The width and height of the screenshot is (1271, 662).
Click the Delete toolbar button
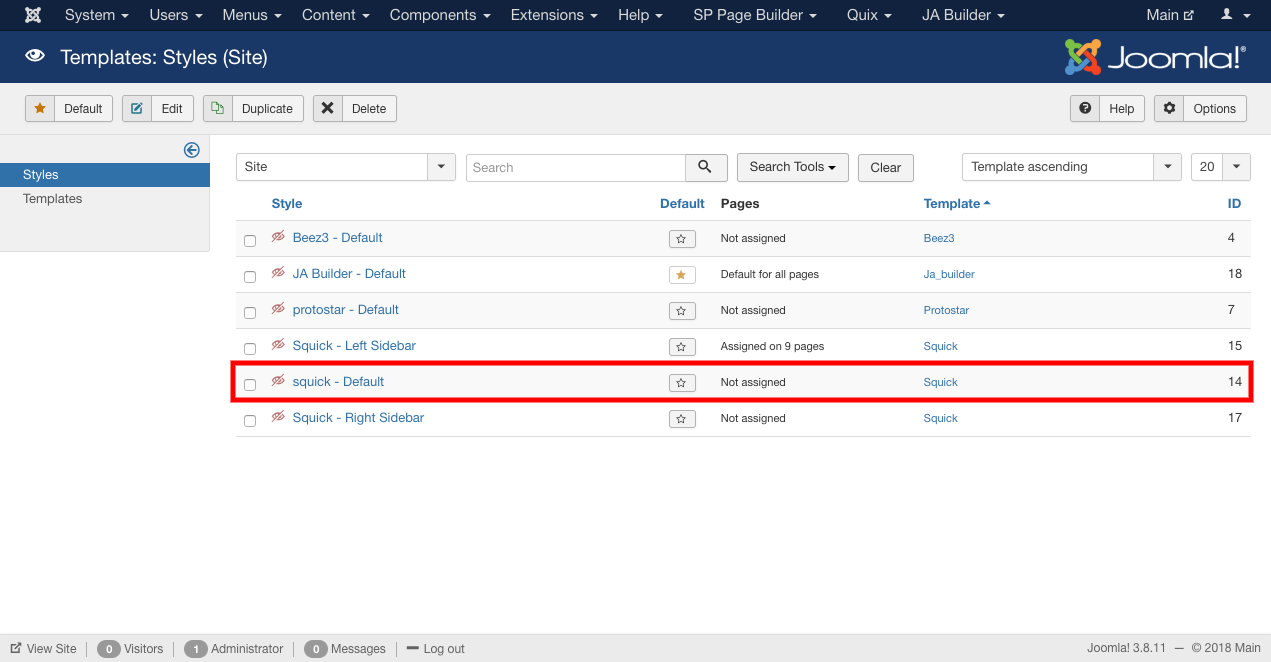point(355,108)
